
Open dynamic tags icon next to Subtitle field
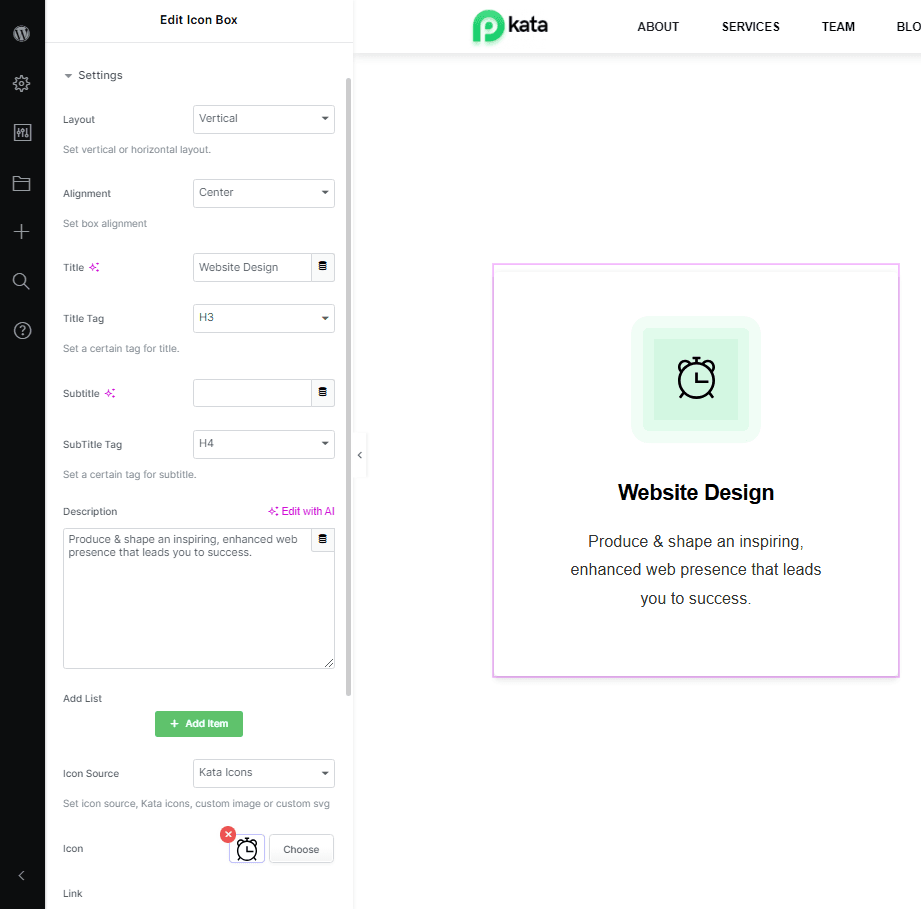(x=323, y=392)
